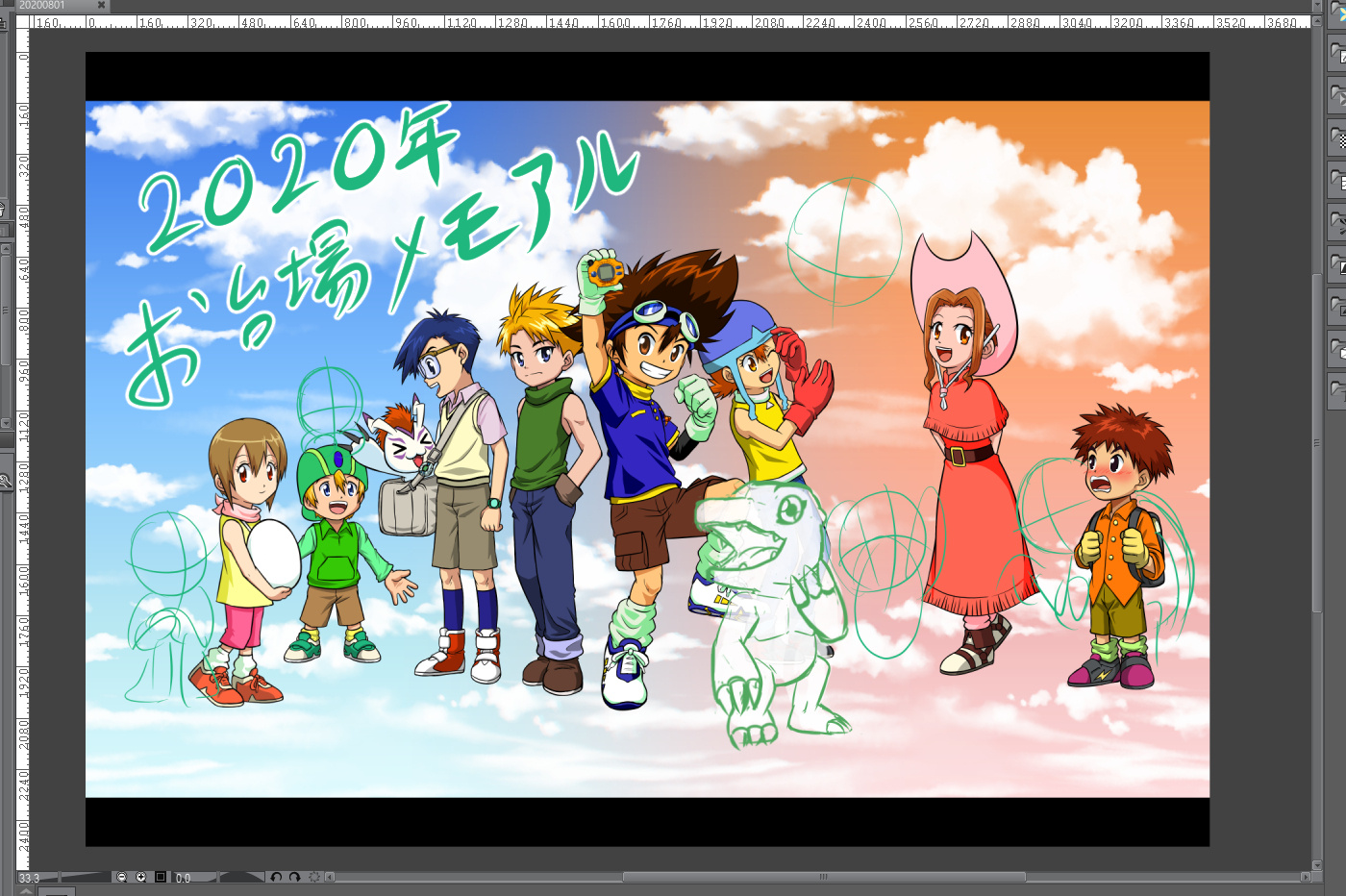Click the canvas vertical scrollbar up arrow
1346x896 pixels.
pyautogui.click(x=1317, y=20)
